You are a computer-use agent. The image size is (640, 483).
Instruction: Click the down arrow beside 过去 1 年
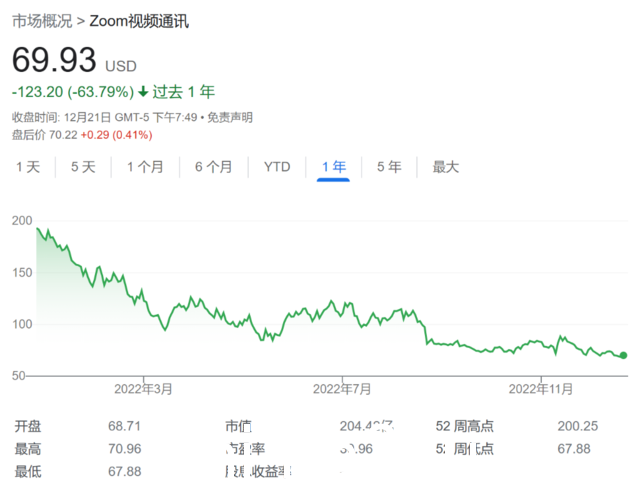click(x=143, y=91)
